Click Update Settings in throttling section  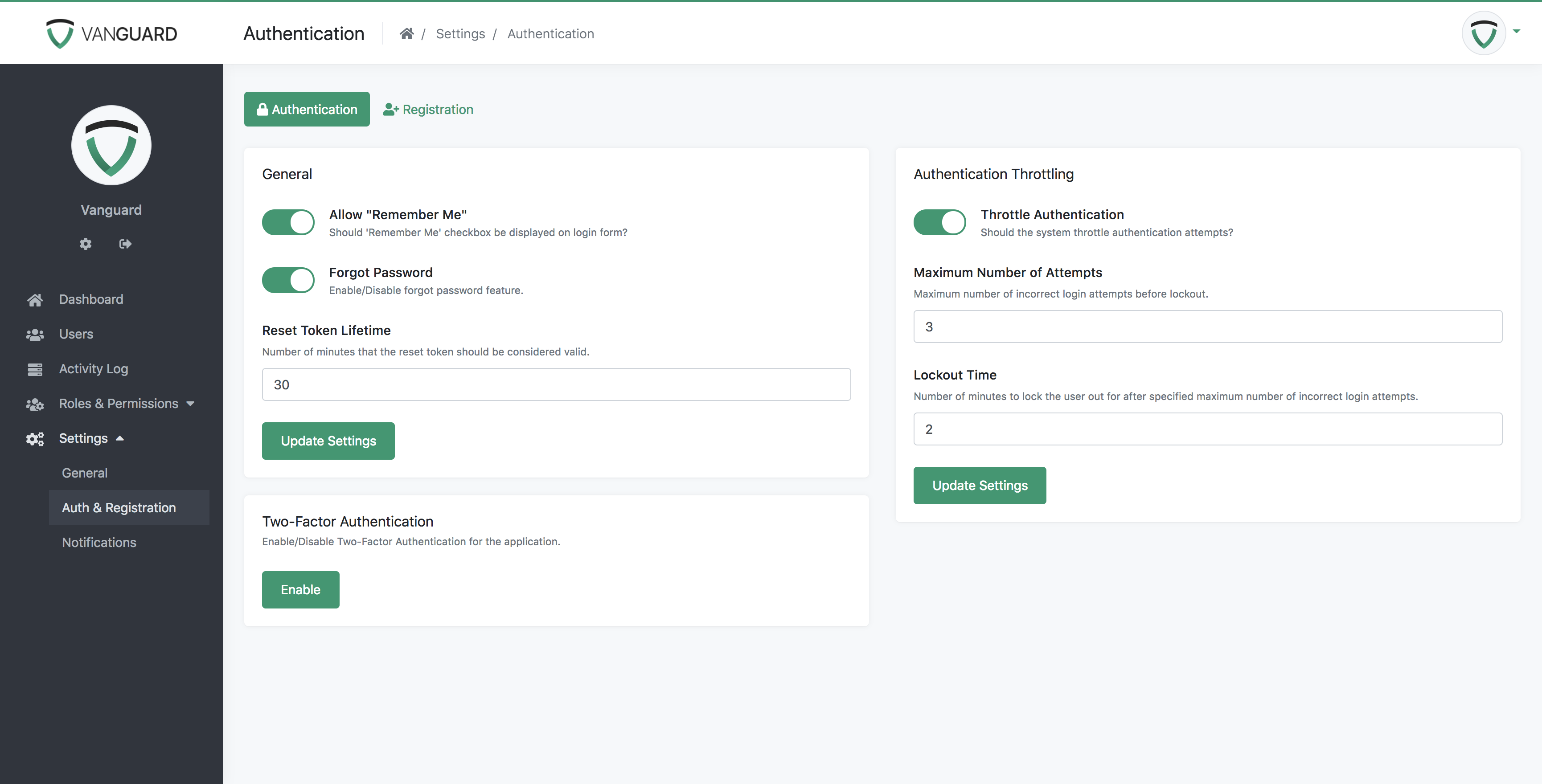click(x=980, y=485)
